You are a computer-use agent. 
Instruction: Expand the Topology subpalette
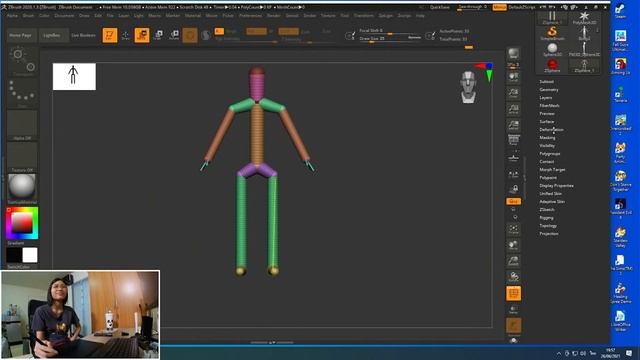[548, 225]
